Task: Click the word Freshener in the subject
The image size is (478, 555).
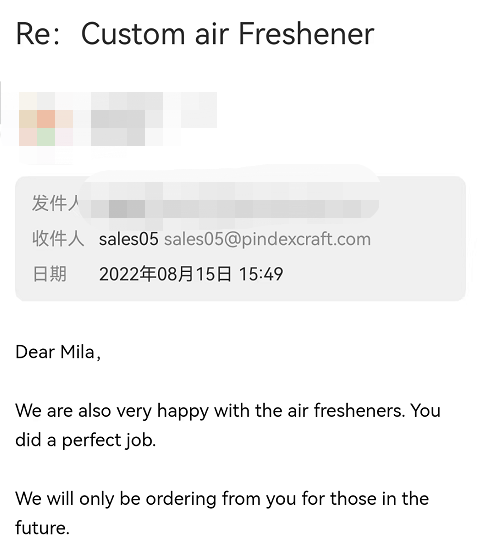Action: [306, 34]
